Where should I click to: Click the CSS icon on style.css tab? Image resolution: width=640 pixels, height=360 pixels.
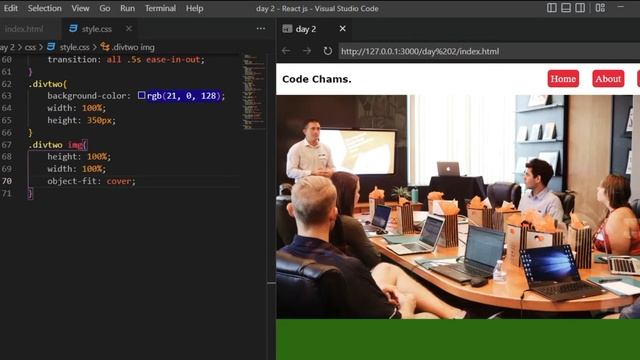point(73,29)
